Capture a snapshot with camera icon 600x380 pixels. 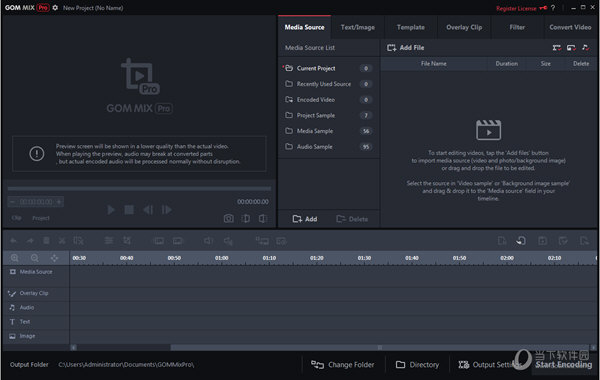click(x=228, y=219)
